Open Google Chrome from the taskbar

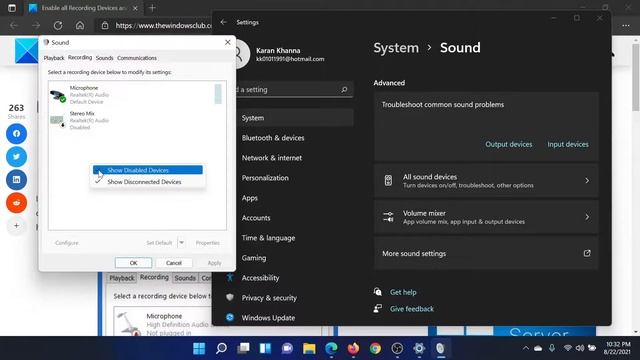[376, 348]
